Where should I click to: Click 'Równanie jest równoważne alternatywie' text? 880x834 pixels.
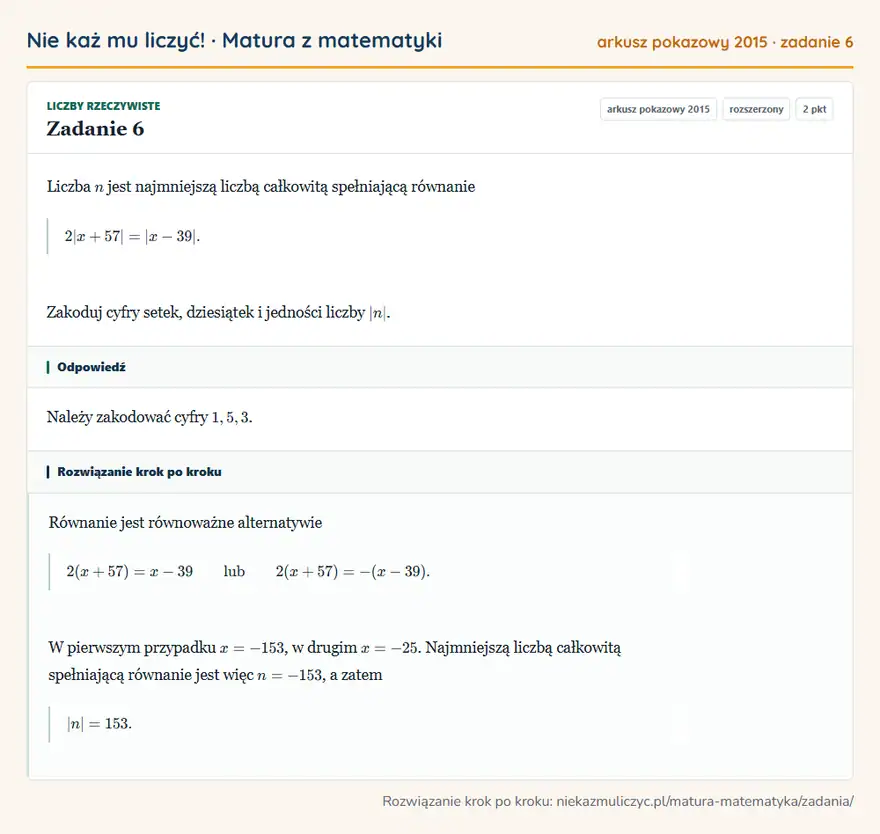[185, 523]
